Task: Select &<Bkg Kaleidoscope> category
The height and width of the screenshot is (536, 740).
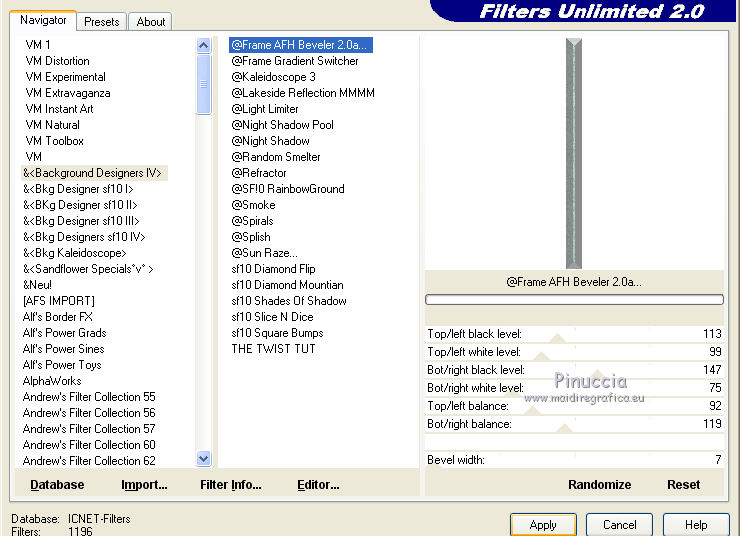Action: tap(75, 253)
